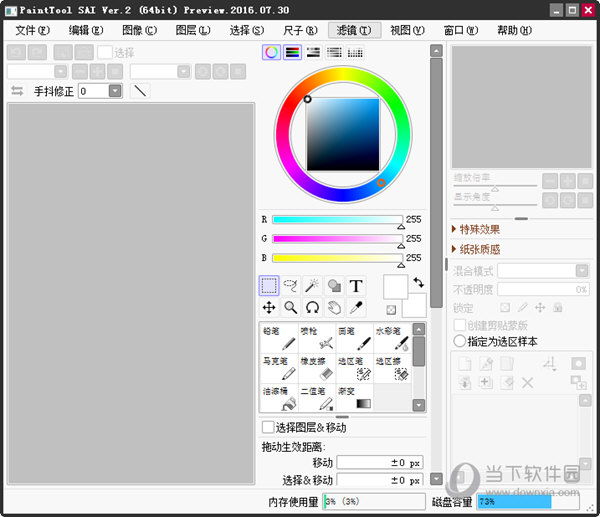Select the eyedropper color picker tool
Screen dimensions: 600x517
355,308
